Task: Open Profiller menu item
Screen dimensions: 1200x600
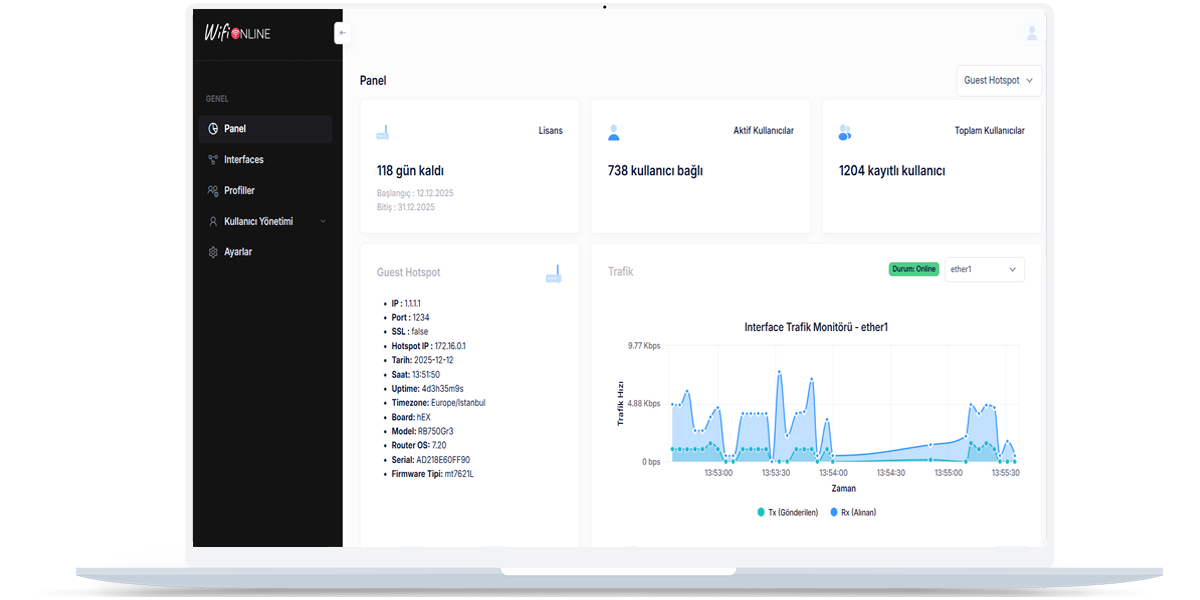Action: [239, 191]
